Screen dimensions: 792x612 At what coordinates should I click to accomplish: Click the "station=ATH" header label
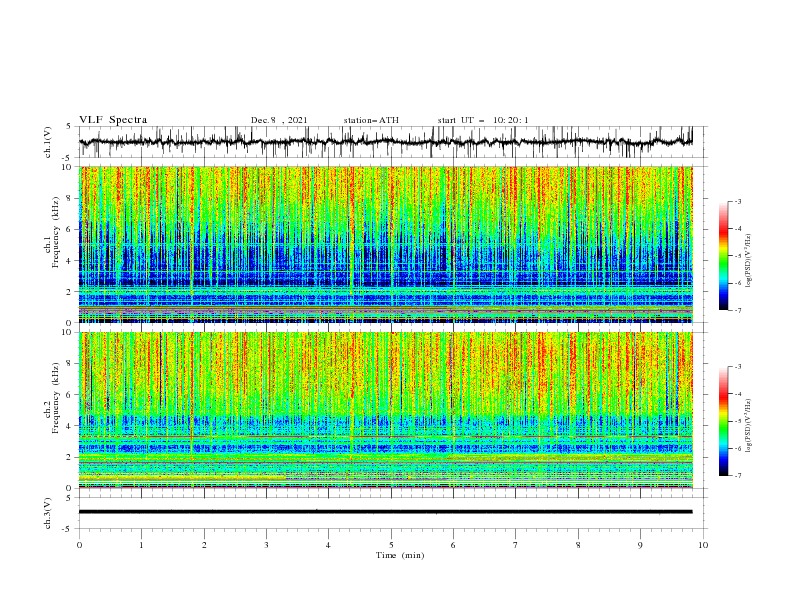click(371, 120)
